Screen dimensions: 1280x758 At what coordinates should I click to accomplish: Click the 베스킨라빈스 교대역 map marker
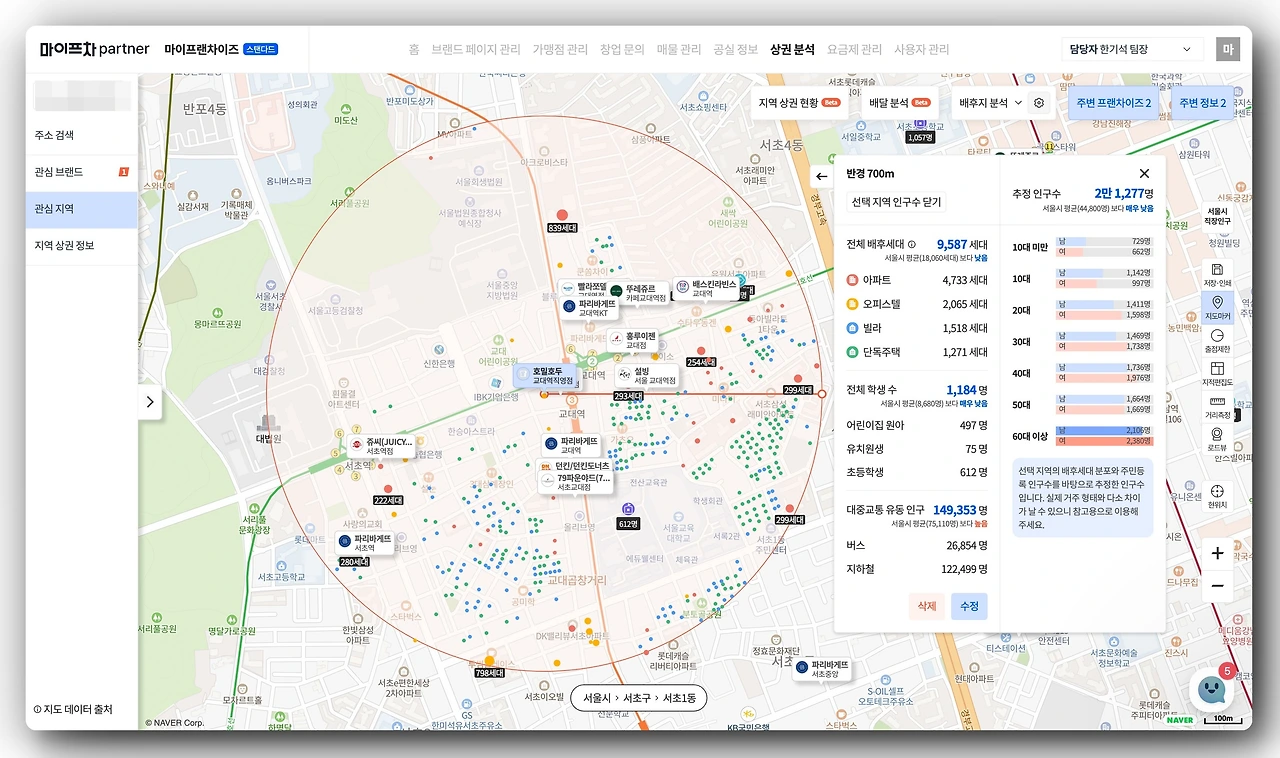tap(705, 289)
